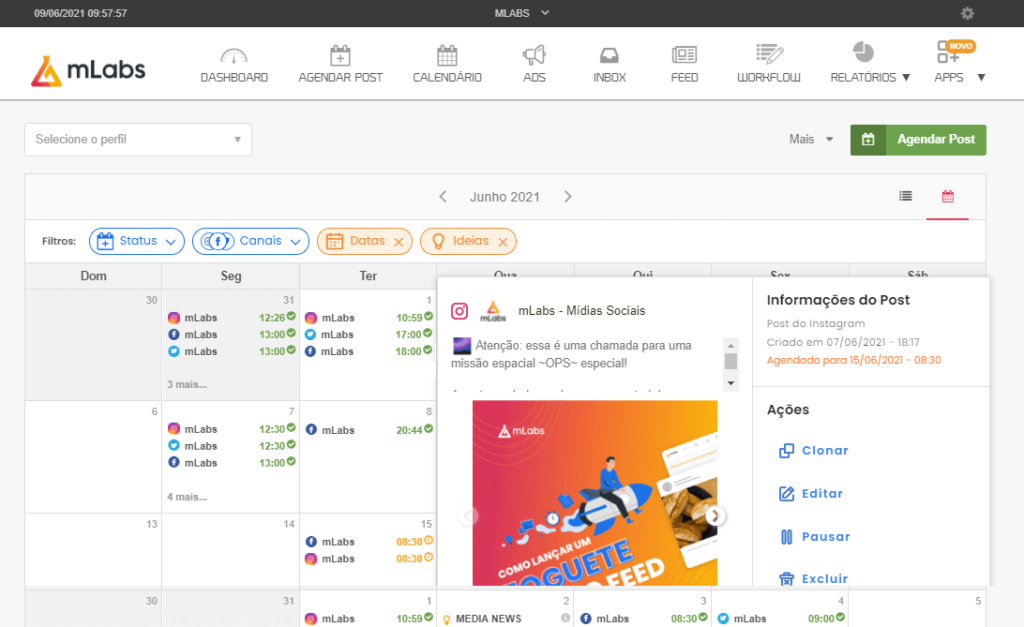This screenshot has width=1024, height=627.
Task: Click caption scrollbar up arrow
Action: [731, 346]
